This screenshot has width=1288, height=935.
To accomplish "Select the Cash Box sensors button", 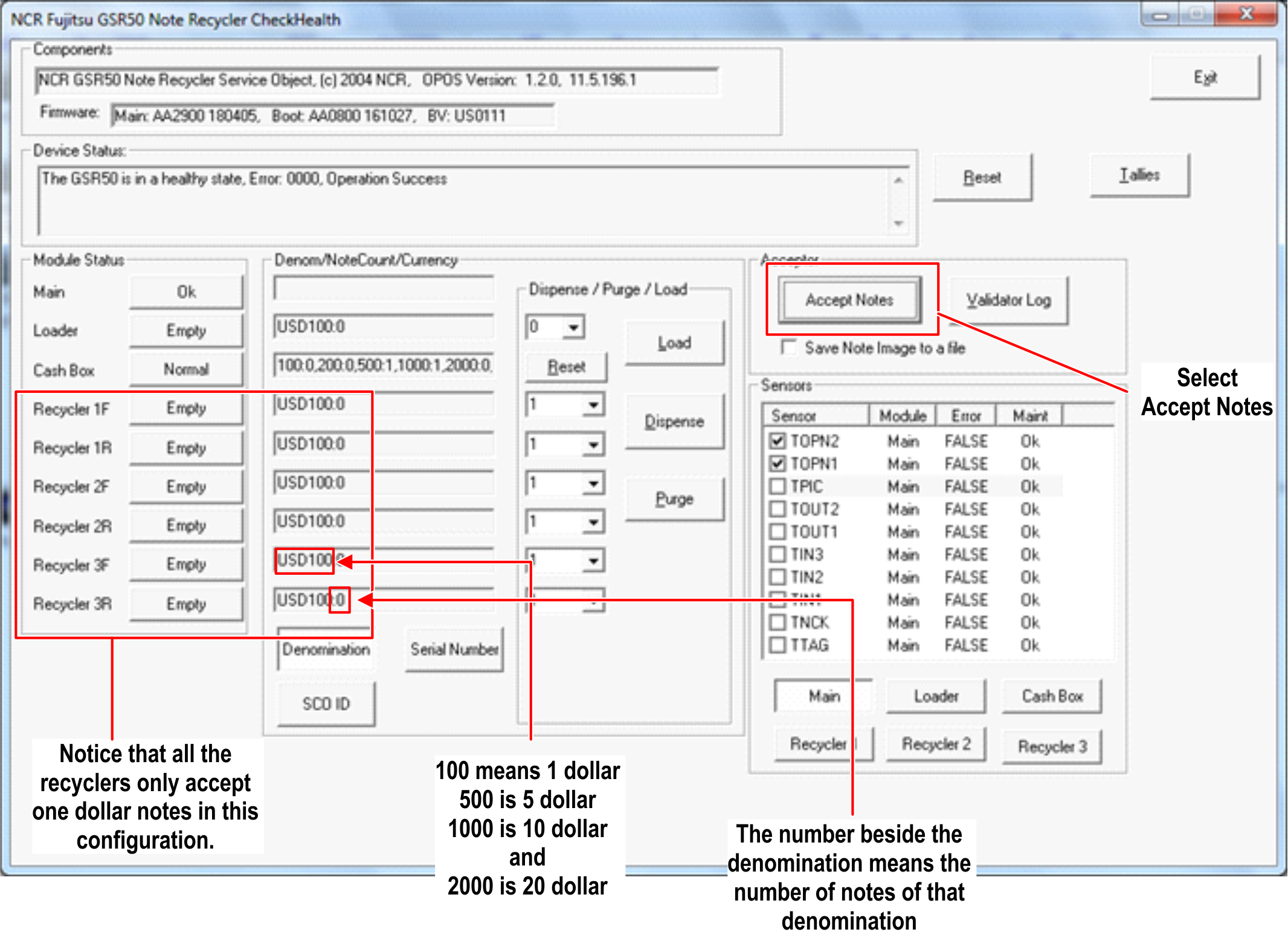I will coord(1052,696).
